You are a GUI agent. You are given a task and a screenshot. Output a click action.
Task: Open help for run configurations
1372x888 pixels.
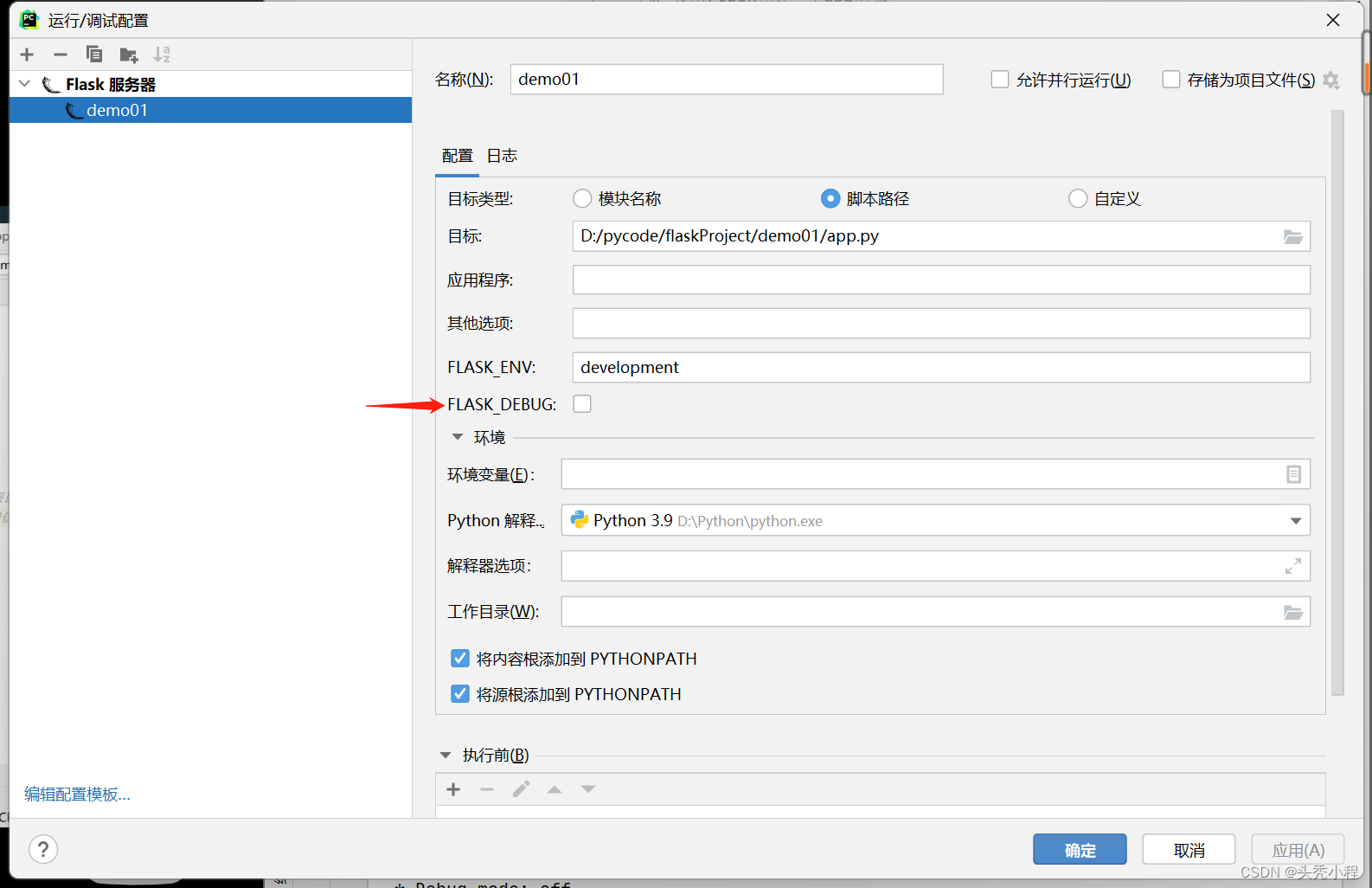click(x=43, y=849)
